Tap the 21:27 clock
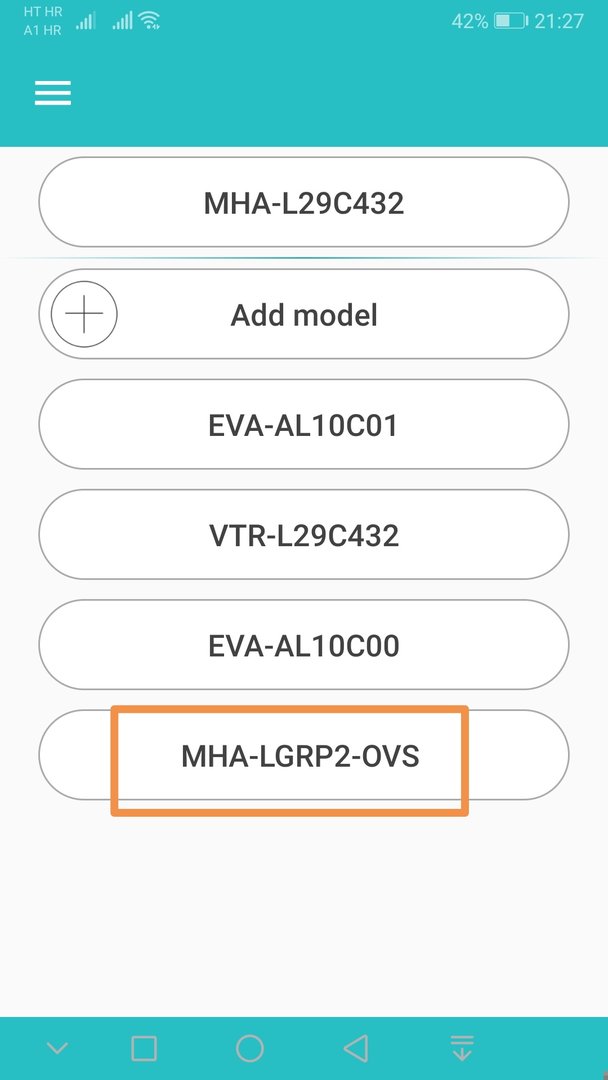Image resolution: width=608 pixels, height=1080 pixels. point(559,21)
